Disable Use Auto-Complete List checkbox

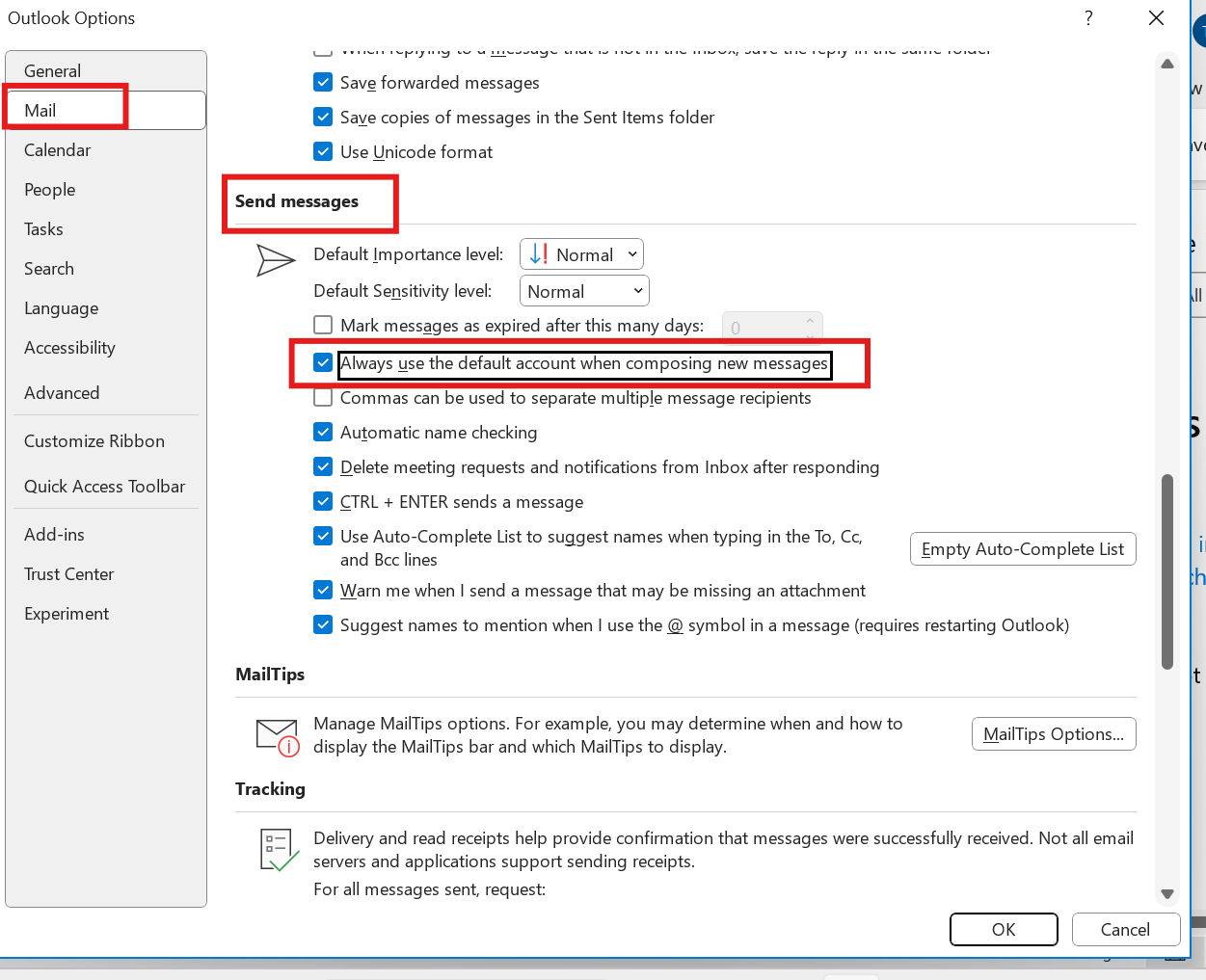point(323,537)
